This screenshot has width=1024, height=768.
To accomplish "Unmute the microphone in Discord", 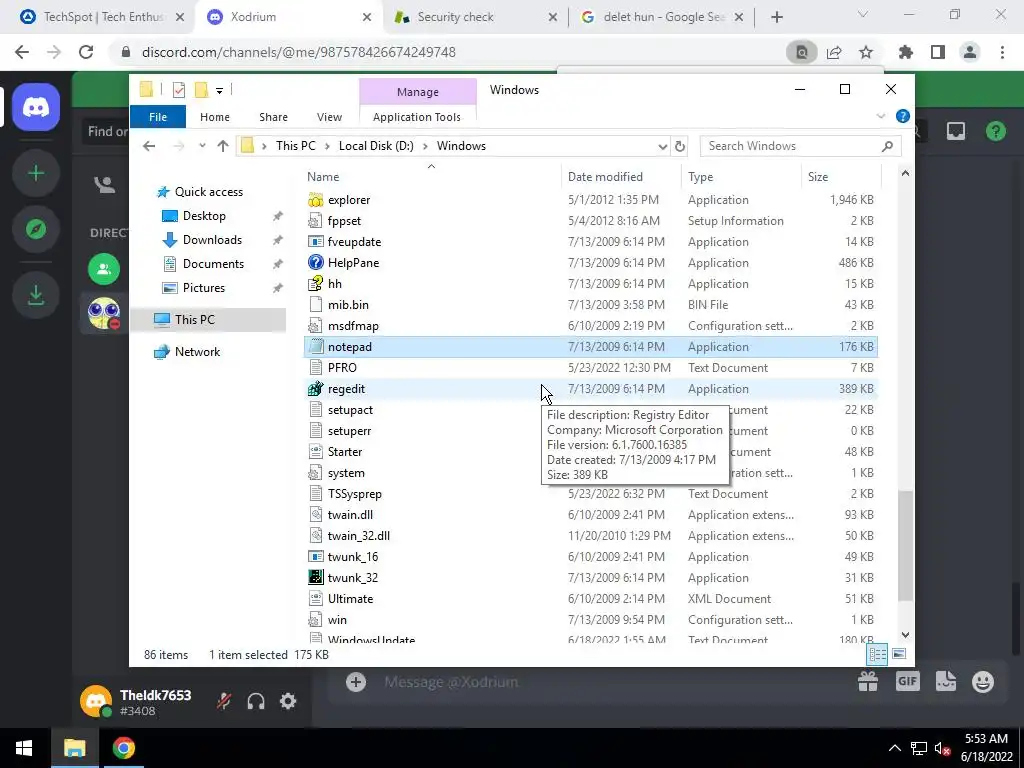I will [x=224, y=701].
